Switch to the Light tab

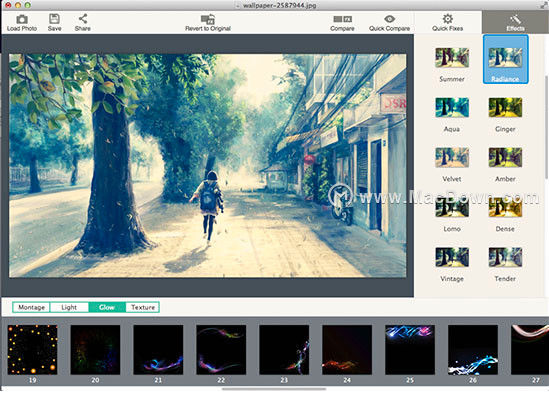(x=69, y=307)
